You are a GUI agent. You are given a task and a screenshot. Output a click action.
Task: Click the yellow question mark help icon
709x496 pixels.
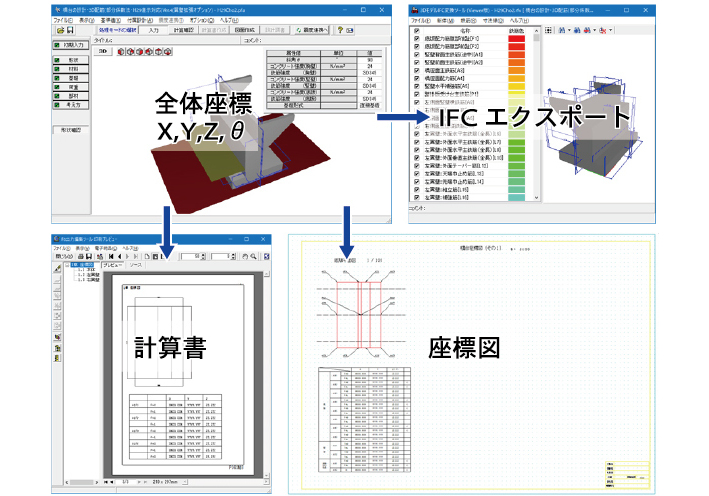tap(340, 30)
